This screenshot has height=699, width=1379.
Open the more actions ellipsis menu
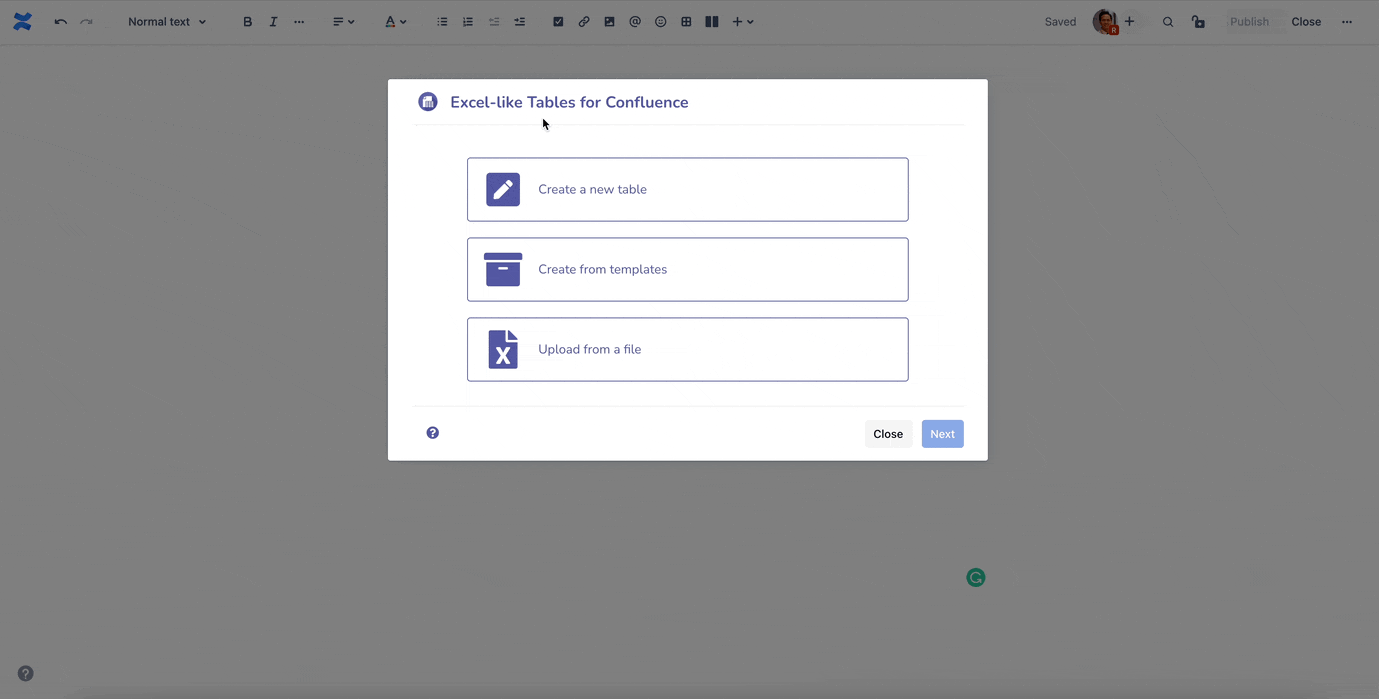pos(1347,22)
